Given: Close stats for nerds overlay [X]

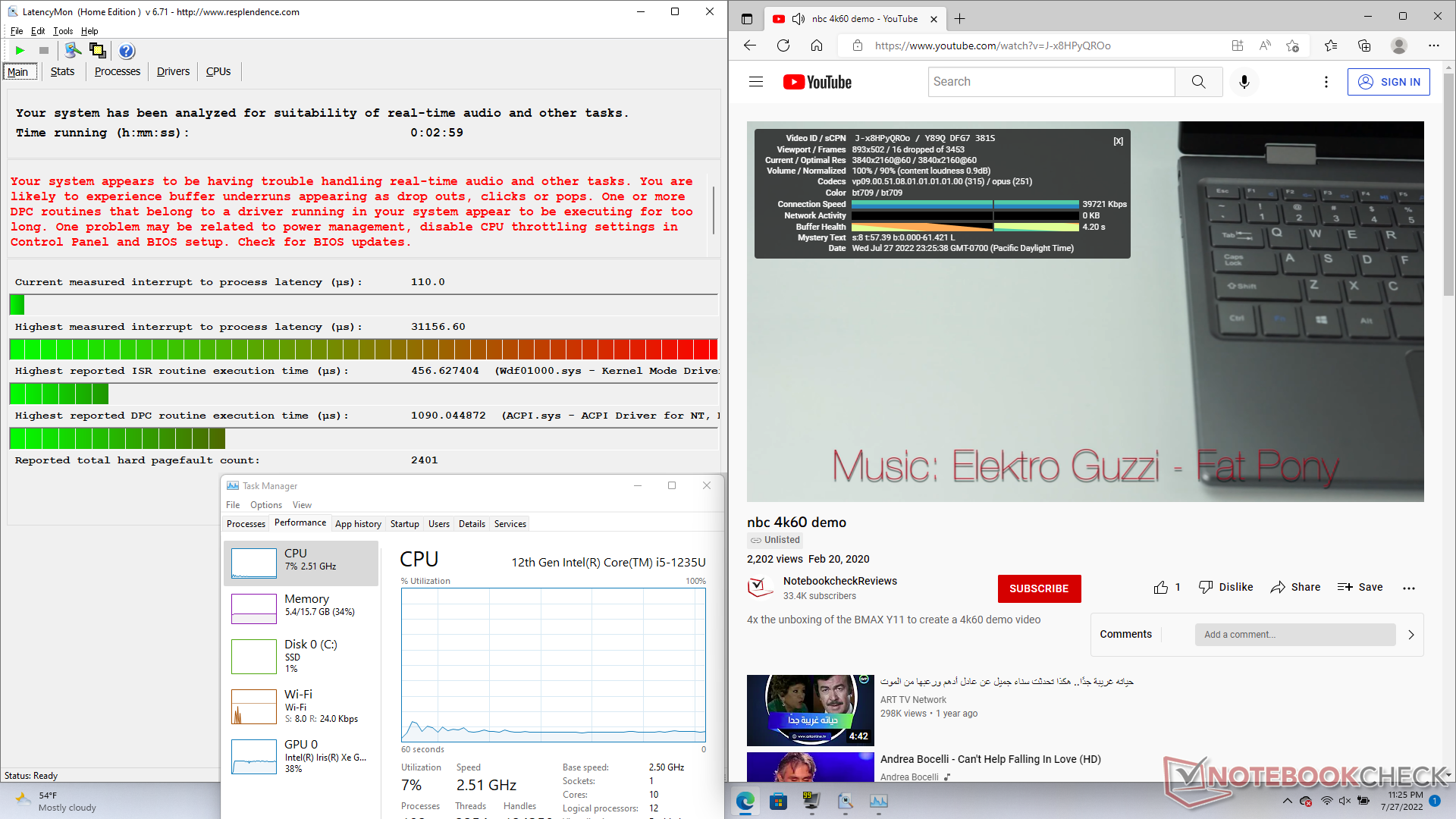Looking at the screenshot, I should pos(1118,141).
